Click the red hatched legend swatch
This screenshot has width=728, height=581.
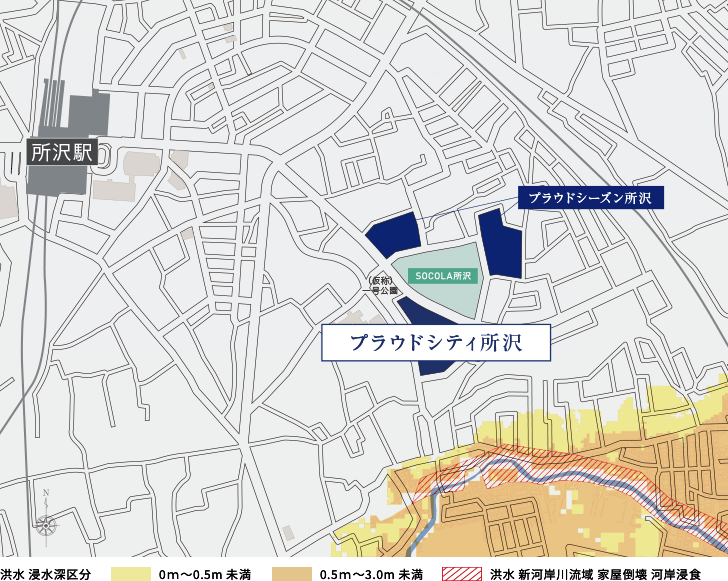coord(462,574)
